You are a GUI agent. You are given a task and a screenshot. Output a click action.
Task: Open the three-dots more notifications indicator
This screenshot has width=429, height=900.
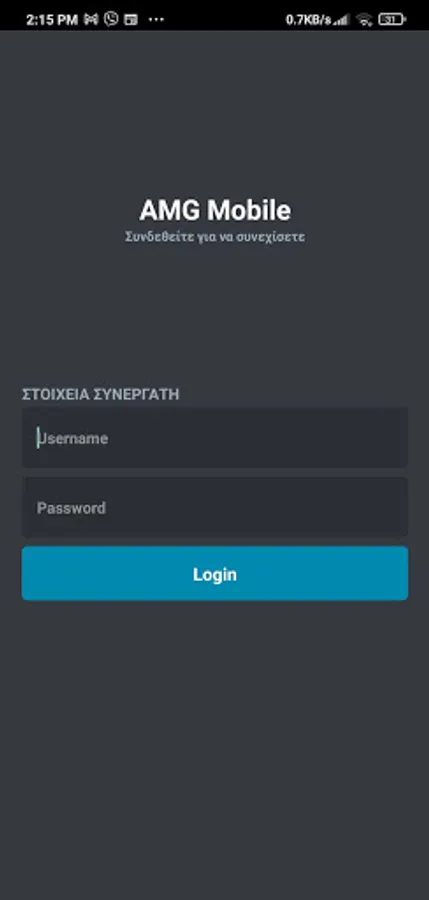(x=156, y=20)
